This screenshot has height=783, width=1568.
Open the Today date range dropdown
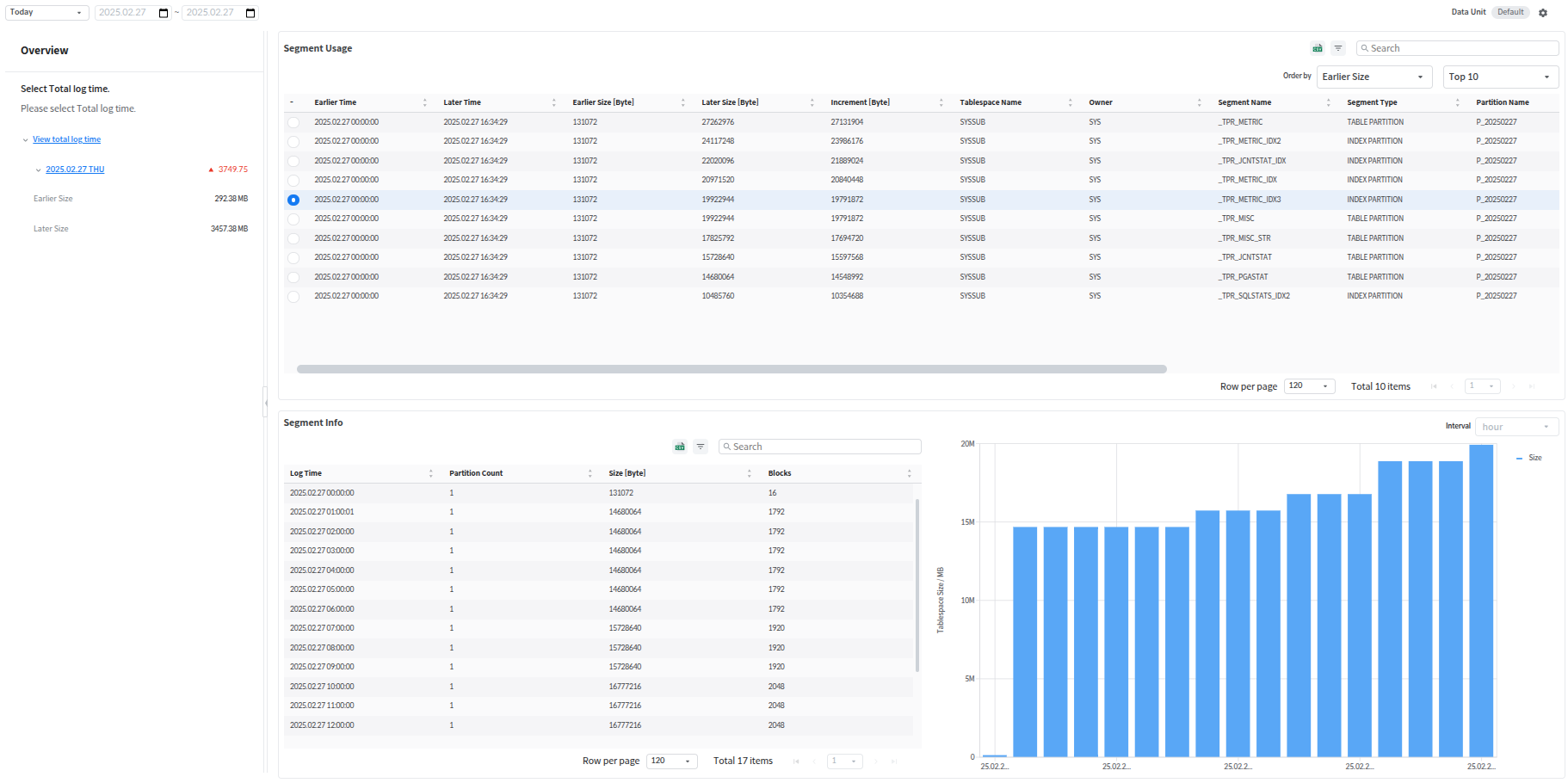click(x=46, y=13)
